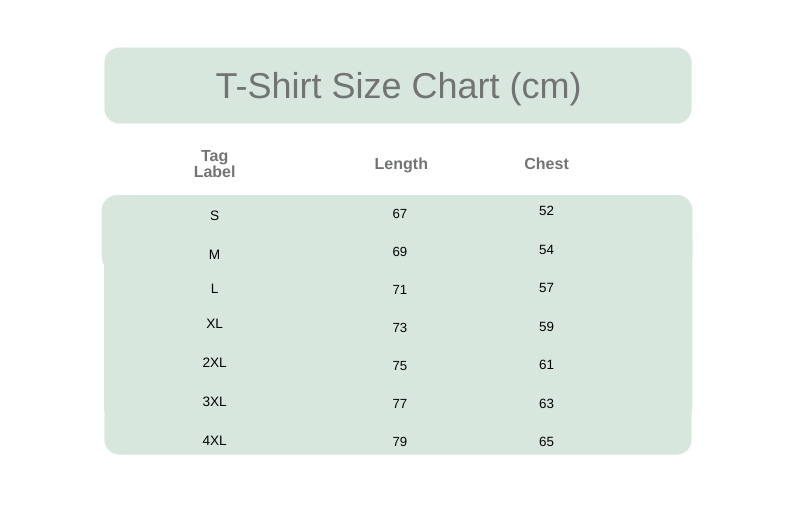Click the 4XL size label

[x=214, y=440]
